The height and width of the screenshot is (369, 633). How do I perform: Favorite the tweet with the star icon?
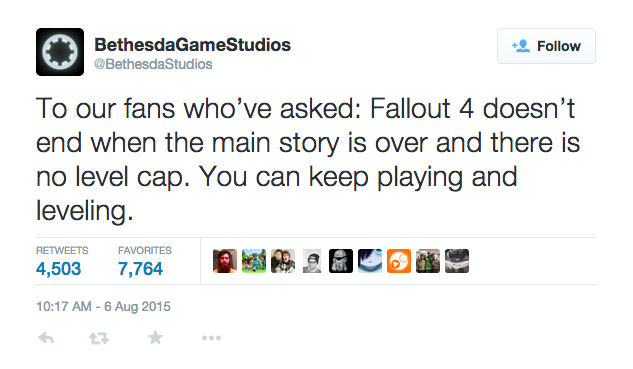[155, 337]
